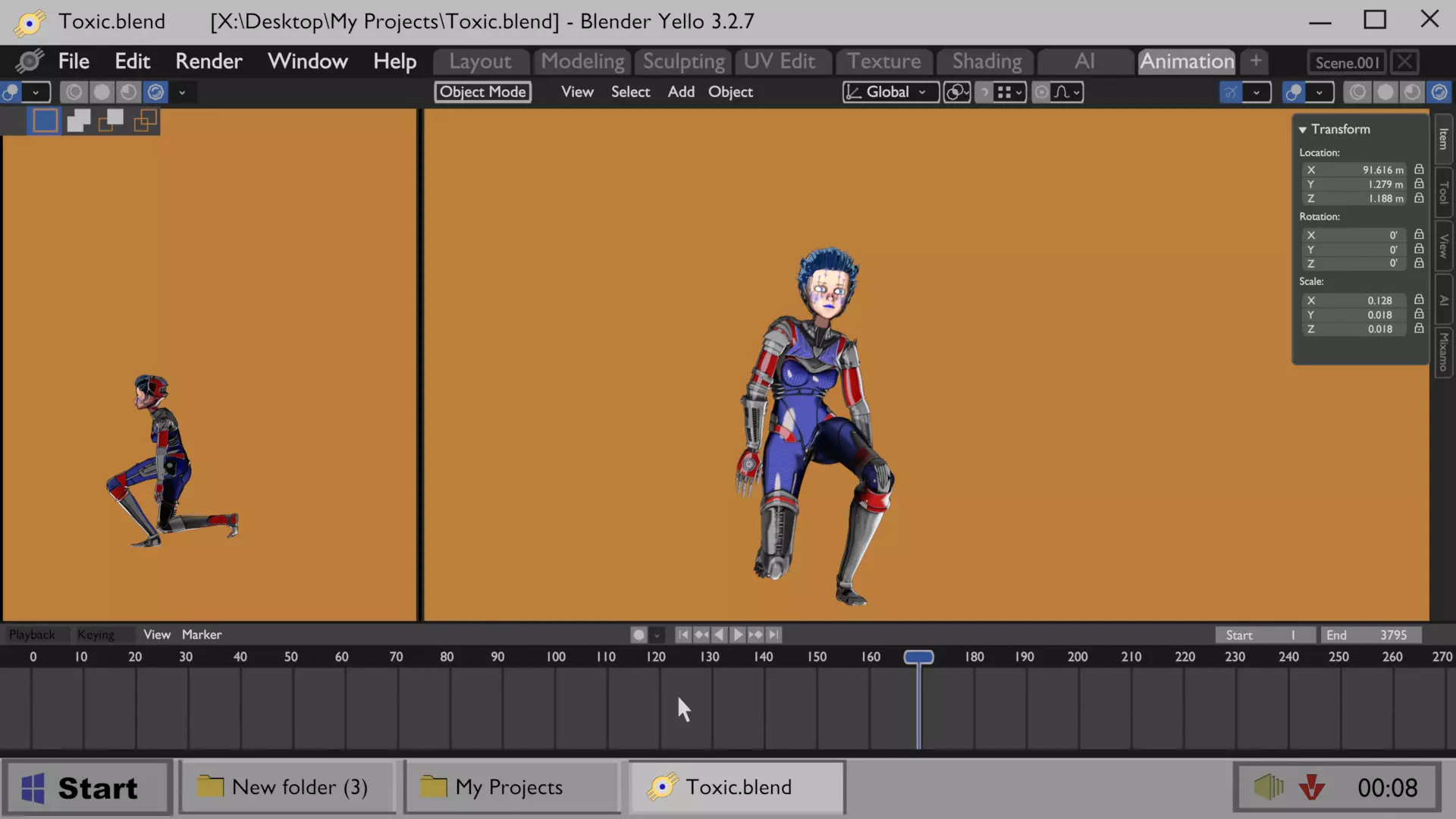Screen dimensions: 1456x819
Task: Choose the extend-selection mode icon
Action: click(78, 121)
